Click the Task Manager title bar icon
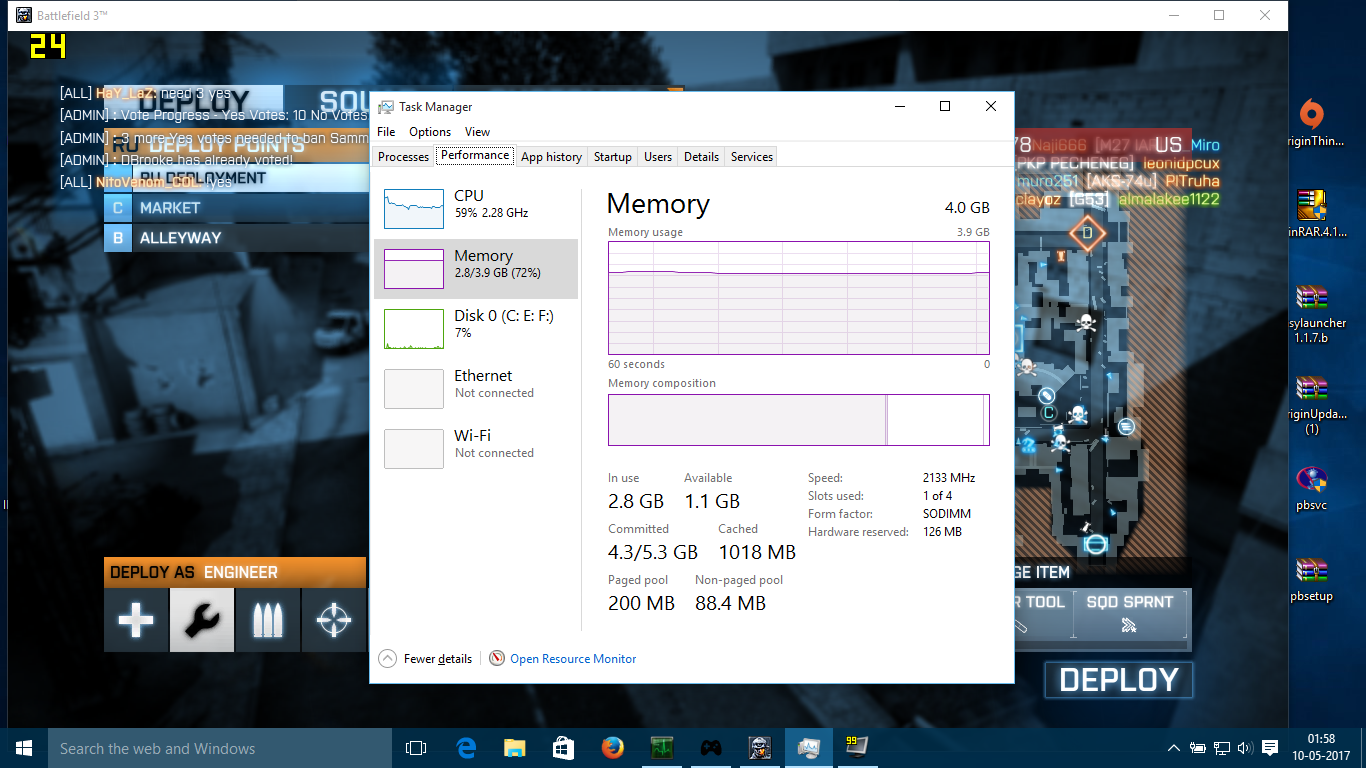1366x768 pixels. (385, 107)
